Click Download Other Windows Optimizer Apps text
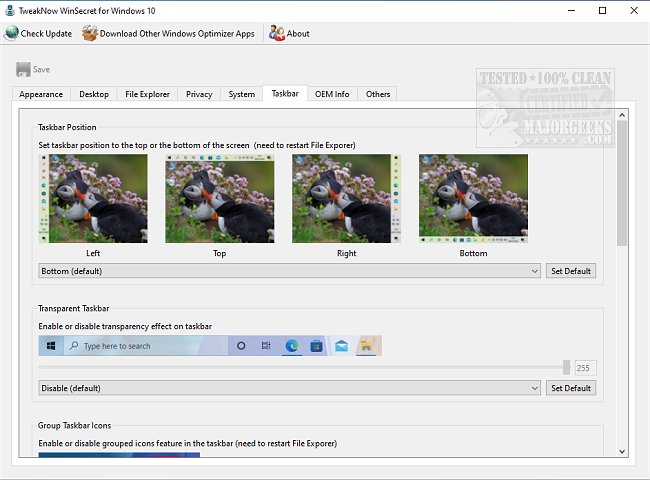650x480 pixels. click(x=177, y=34)
